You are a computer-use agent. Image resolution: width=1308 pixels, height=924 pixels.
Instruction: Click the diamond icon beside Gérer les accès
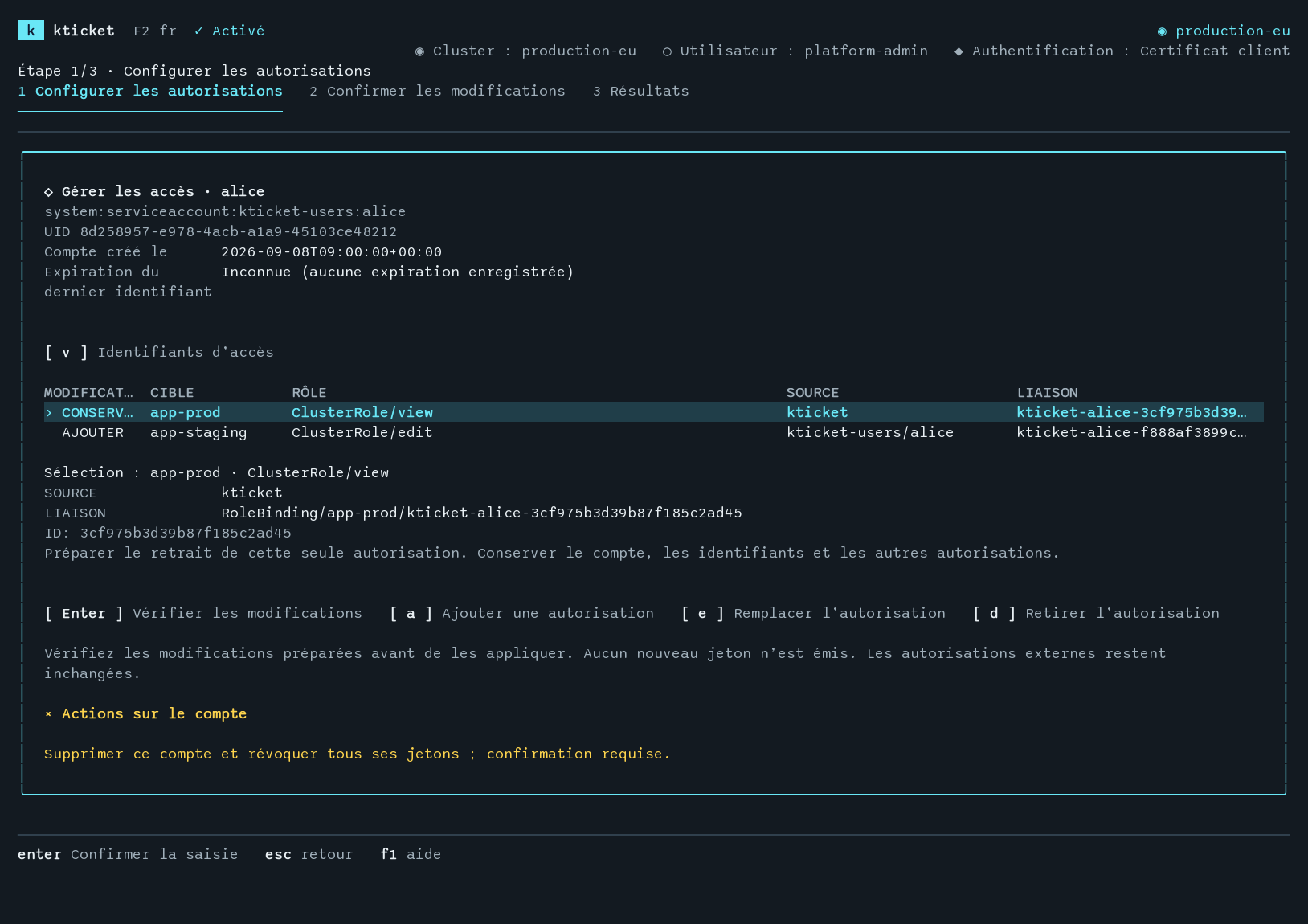pos(49,191)
